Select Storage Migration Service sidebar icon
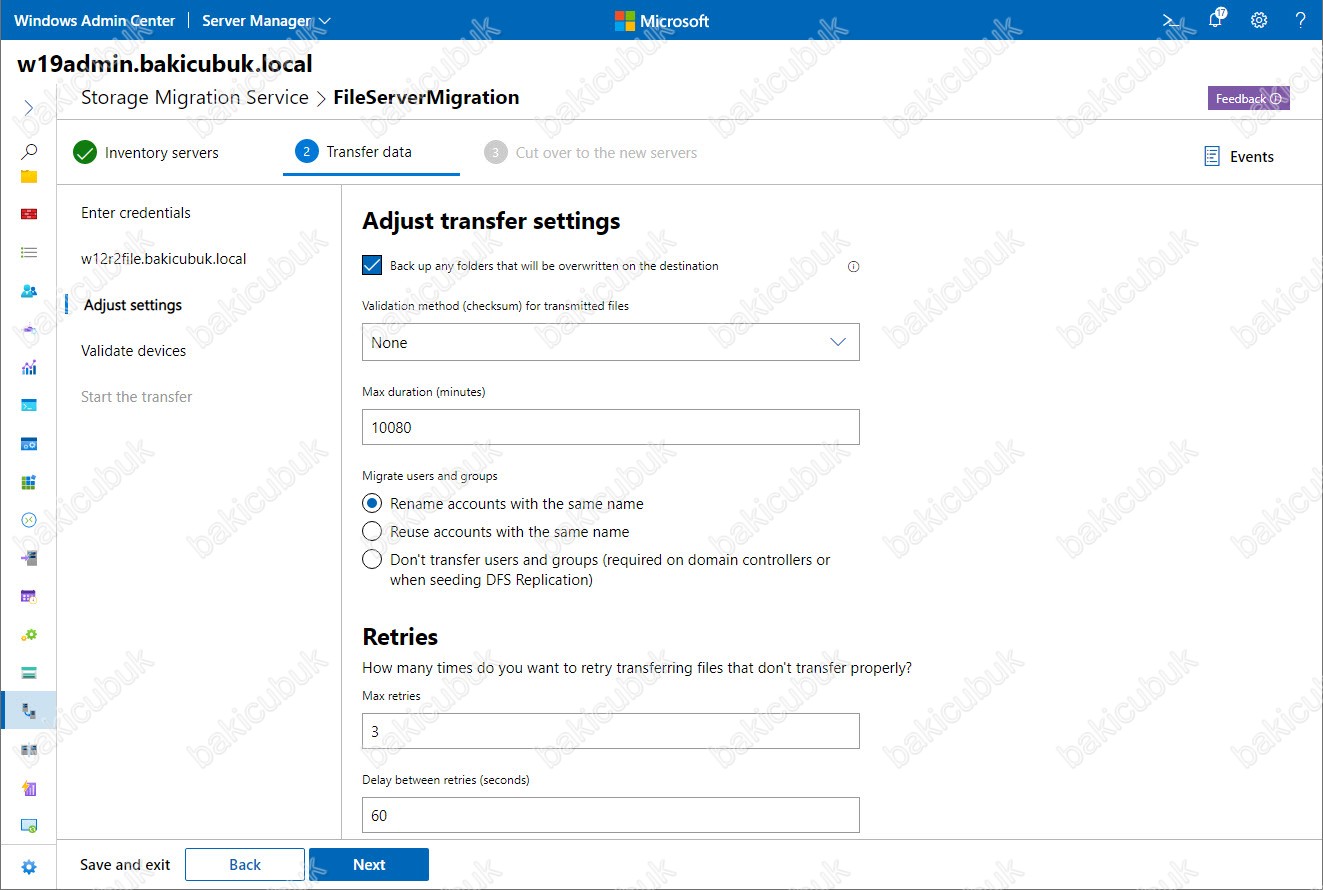This screenshot has width=1323, height=890. 29,711
